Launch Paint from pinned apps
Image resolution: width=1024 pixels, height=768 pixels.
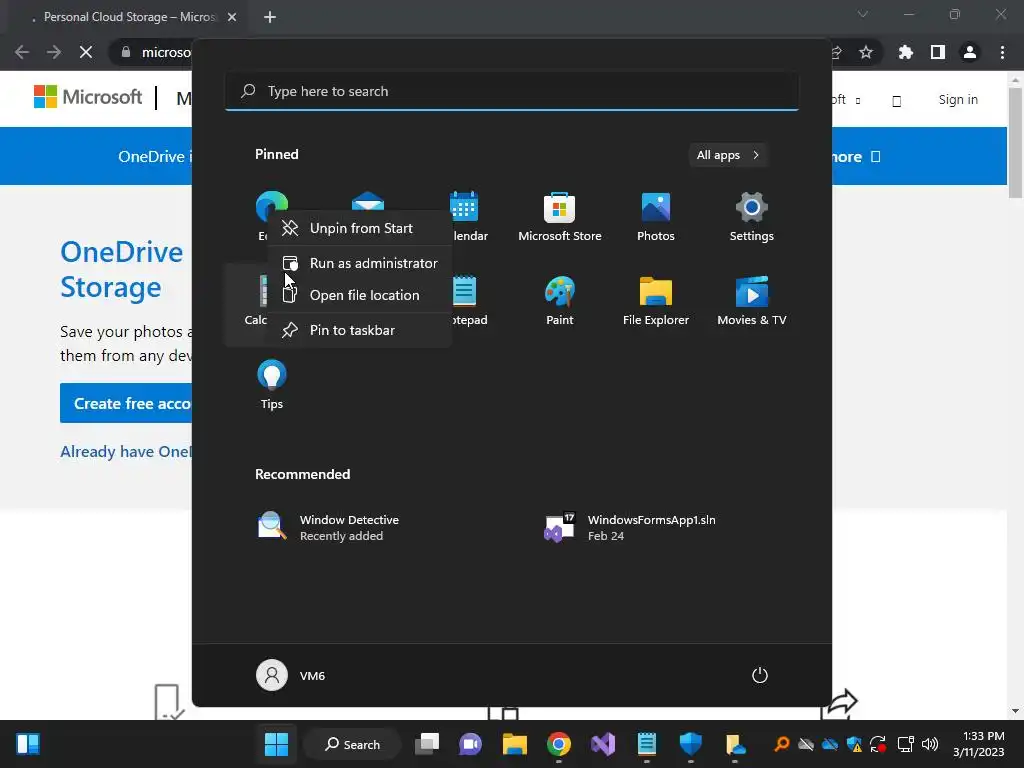coord(560,301)
